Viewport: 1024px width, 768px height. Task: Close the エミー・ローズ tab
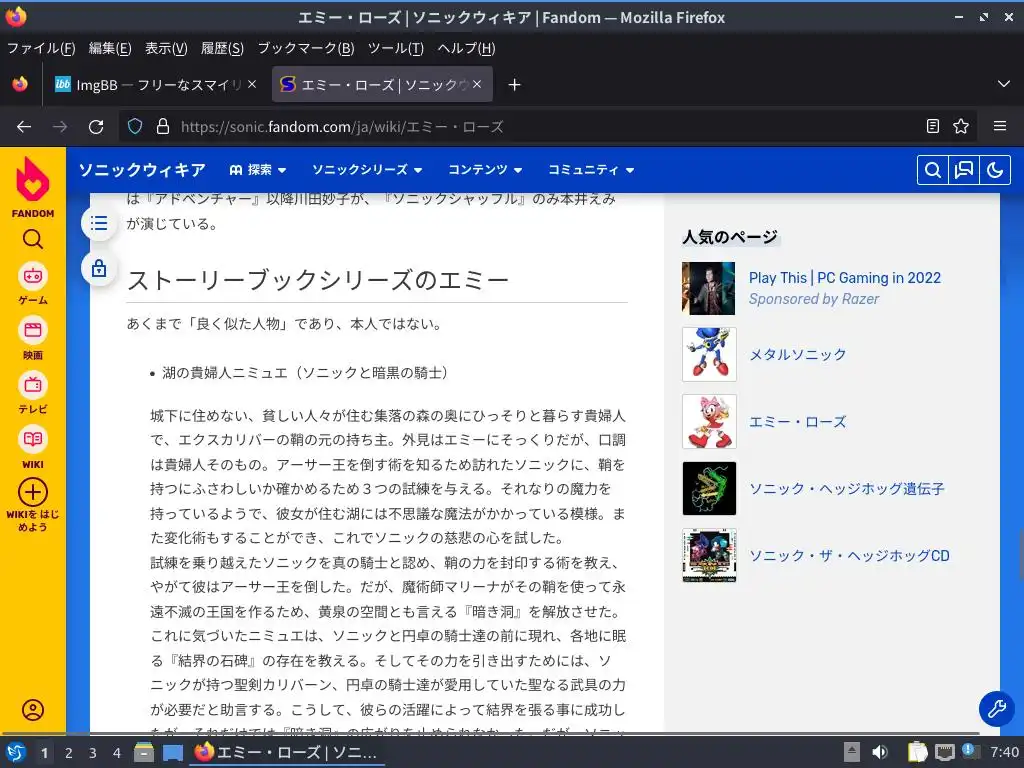coord(477,84)
